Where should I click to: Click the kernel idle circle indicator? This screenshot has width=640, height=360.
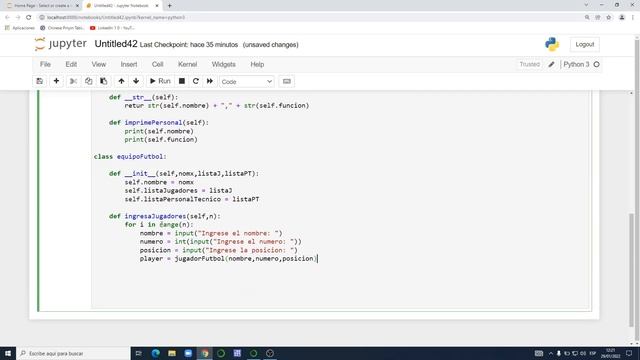click(x=596, y=64)
